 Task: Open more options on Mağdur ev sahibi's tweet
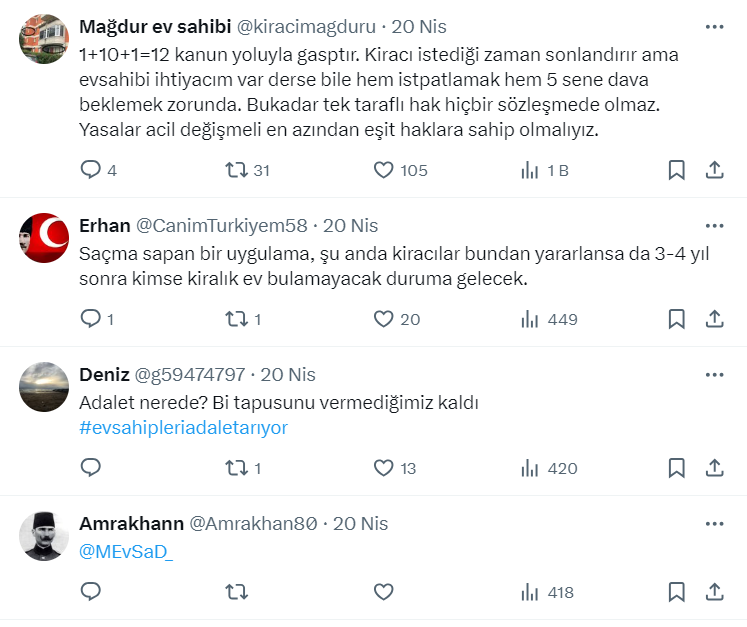pyautogui.click(x=714, y=27)
